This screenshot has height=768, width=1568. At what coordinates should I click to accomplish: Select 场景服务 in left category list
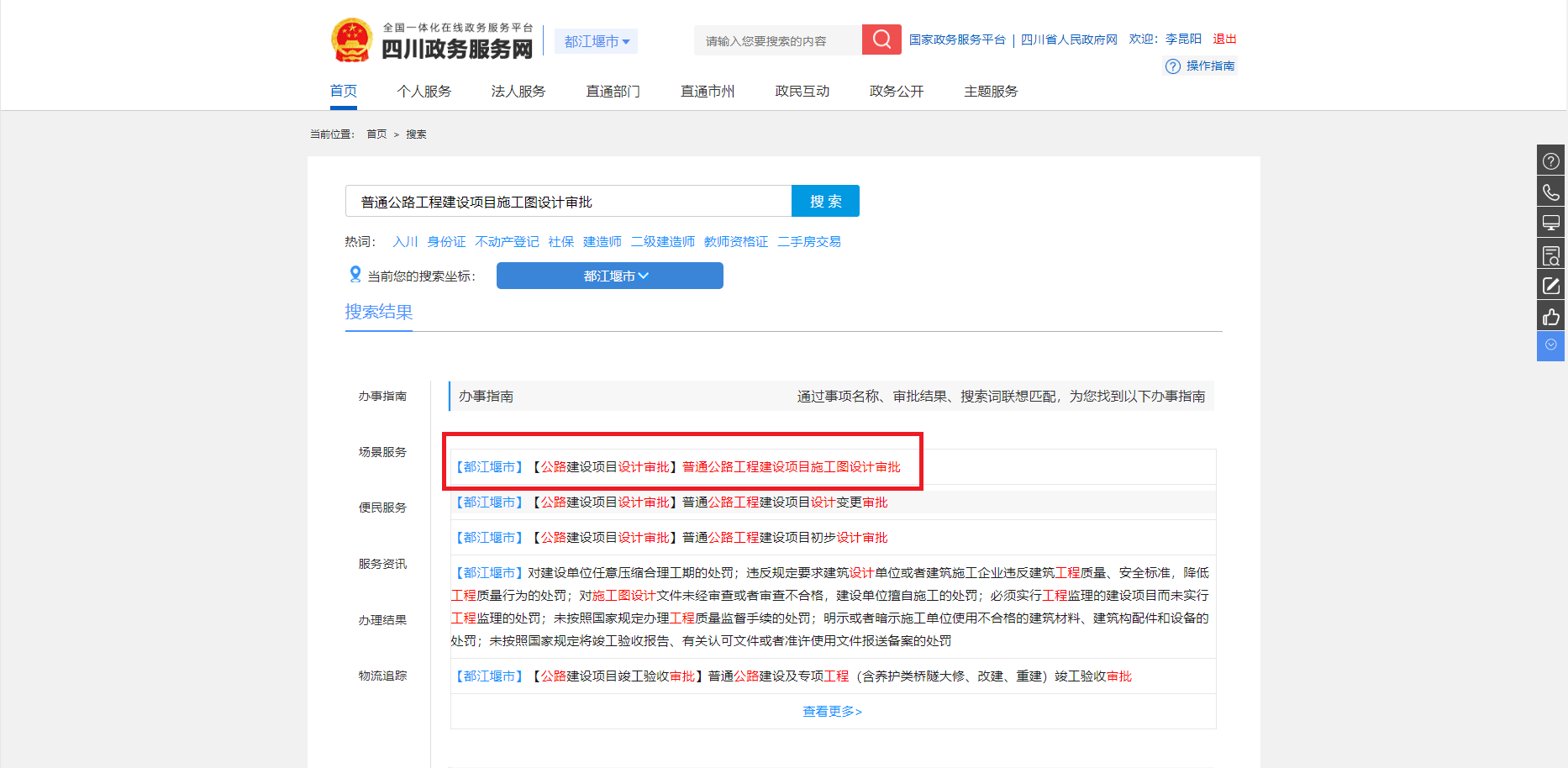coord(382,451)
